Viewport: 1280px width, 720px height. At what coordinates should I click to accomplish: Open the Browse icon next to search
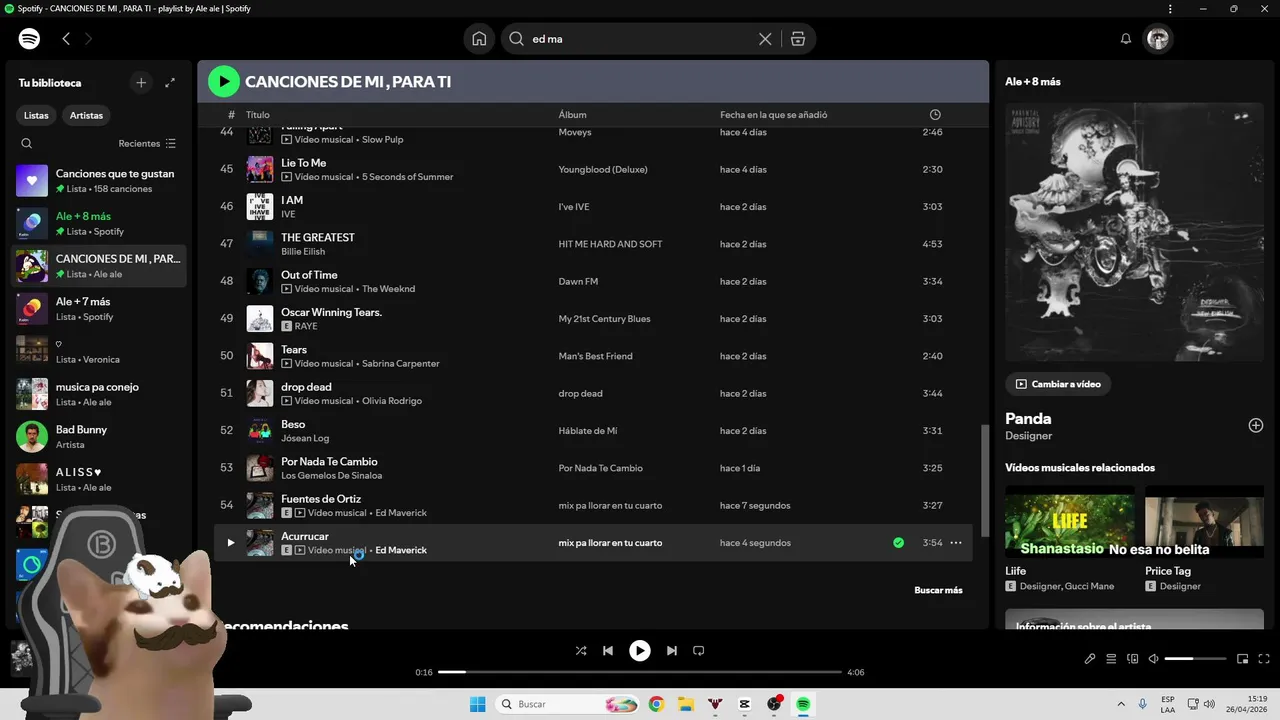coord(797,39)
